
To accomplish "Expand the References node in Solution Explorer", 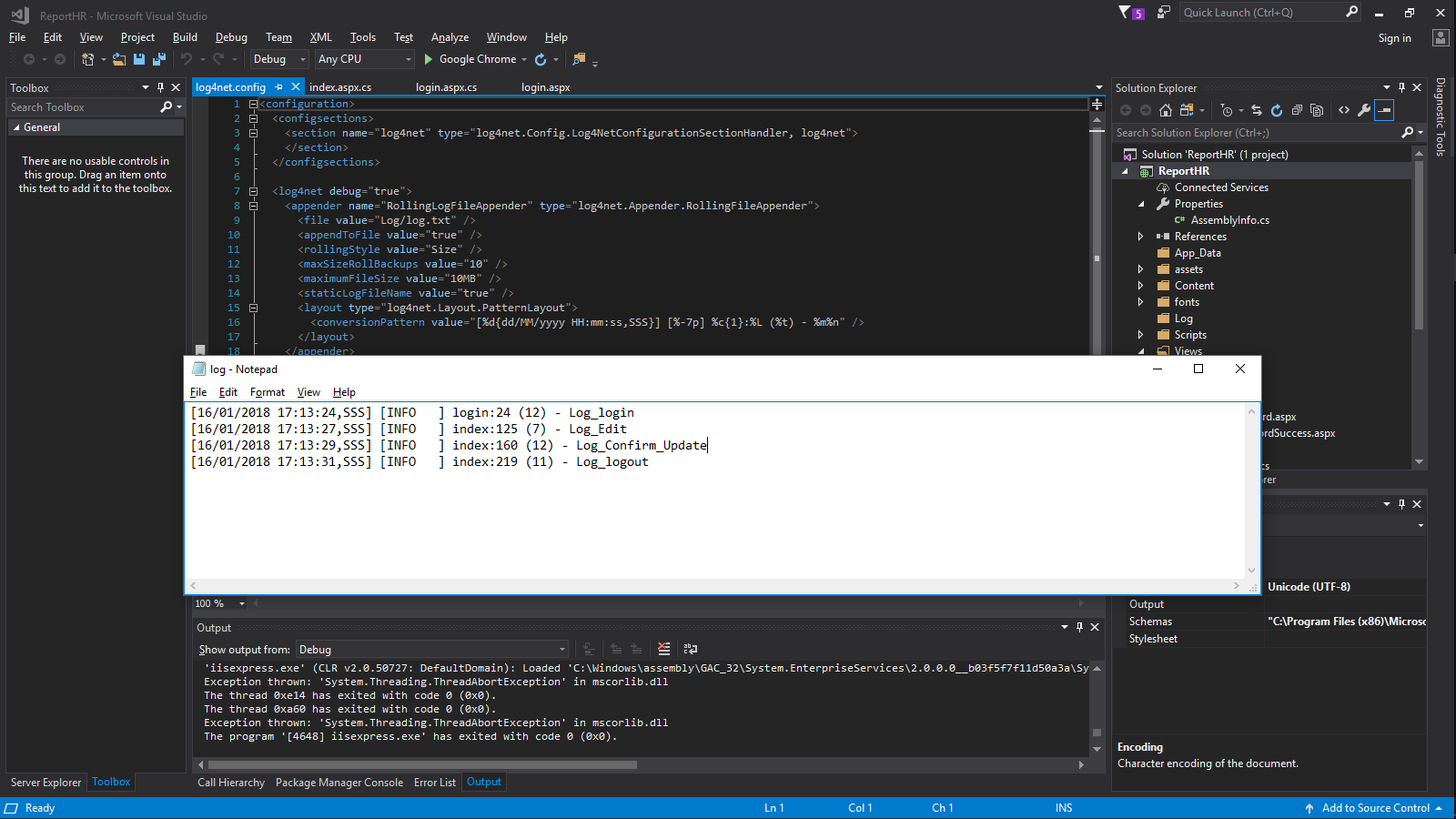I will coord(1140,237).
